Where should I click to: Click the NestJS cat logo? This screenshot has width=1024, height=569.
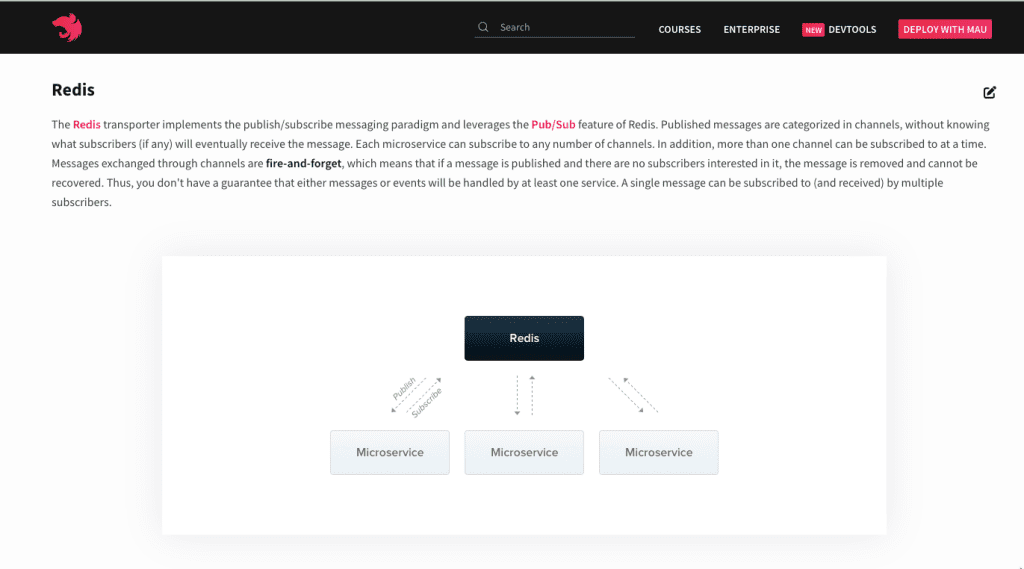pos(67,27)
